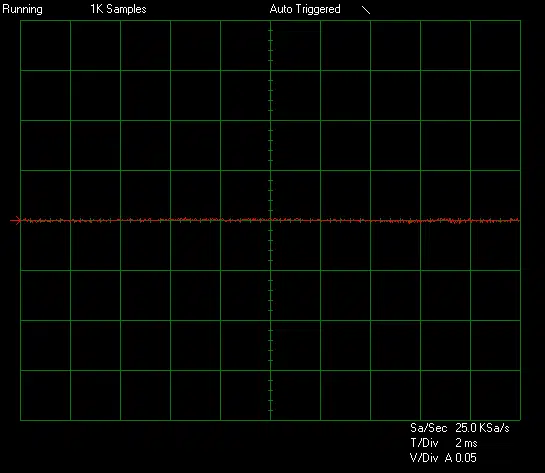This screenshot has width=545, height=473.
Task: Click the 'V/Div' label
Action: 424,458
